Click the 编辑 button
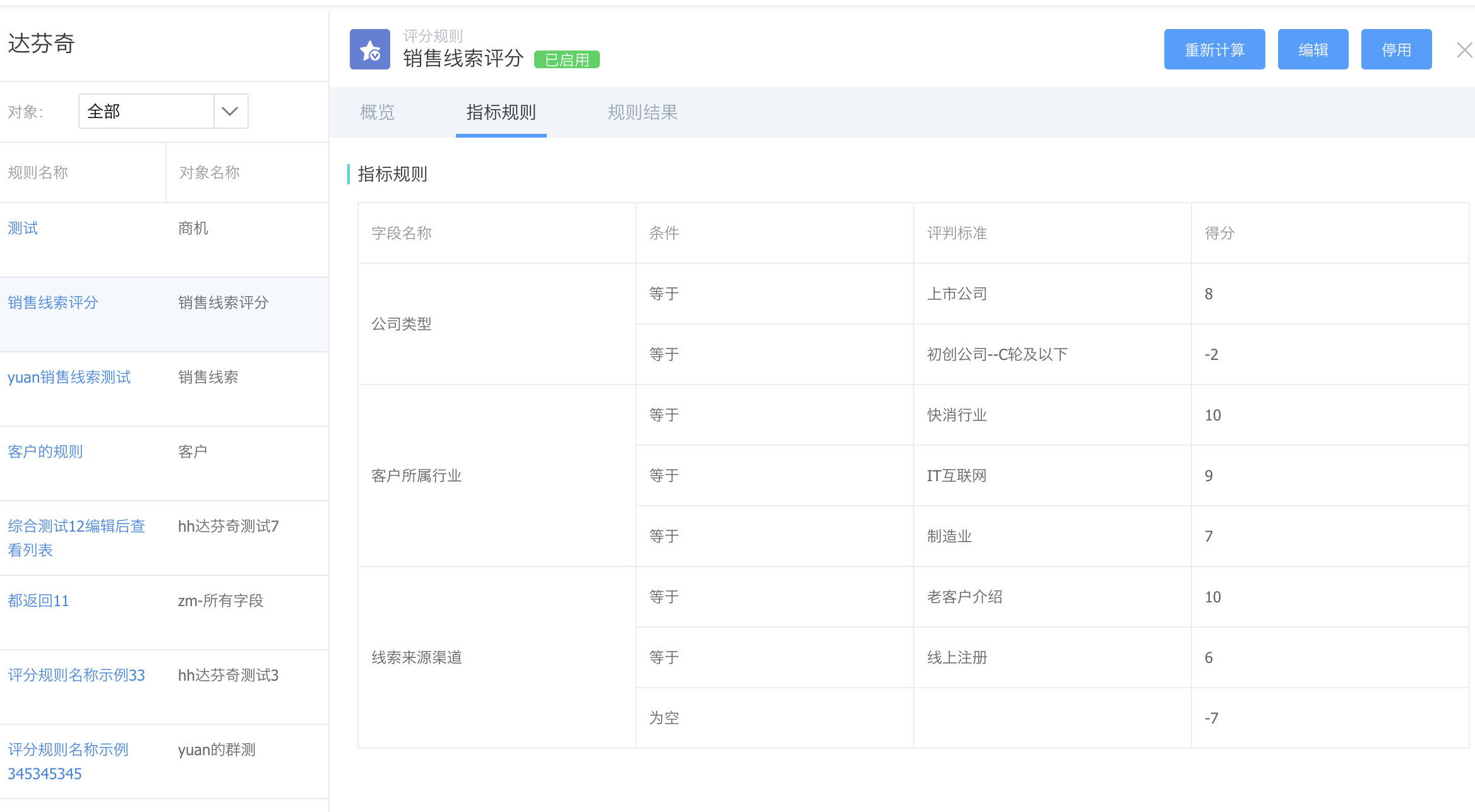Screen dimensions: 1475x812 1313,49
